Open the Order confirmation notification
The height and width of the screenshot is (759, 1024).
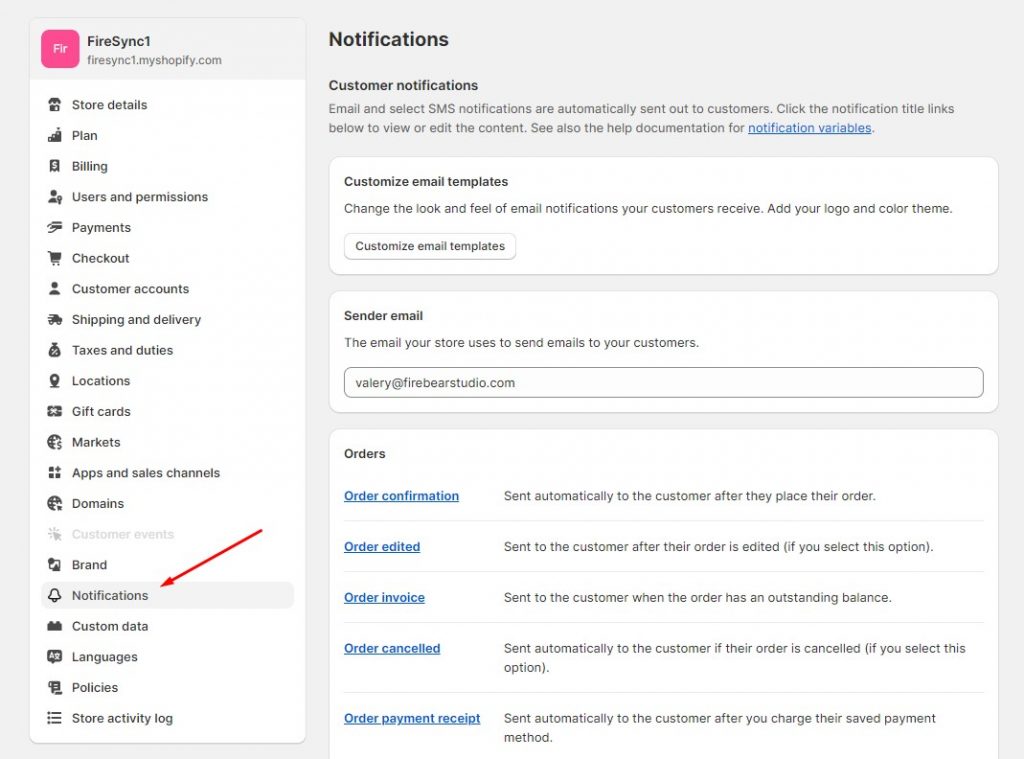401,496
